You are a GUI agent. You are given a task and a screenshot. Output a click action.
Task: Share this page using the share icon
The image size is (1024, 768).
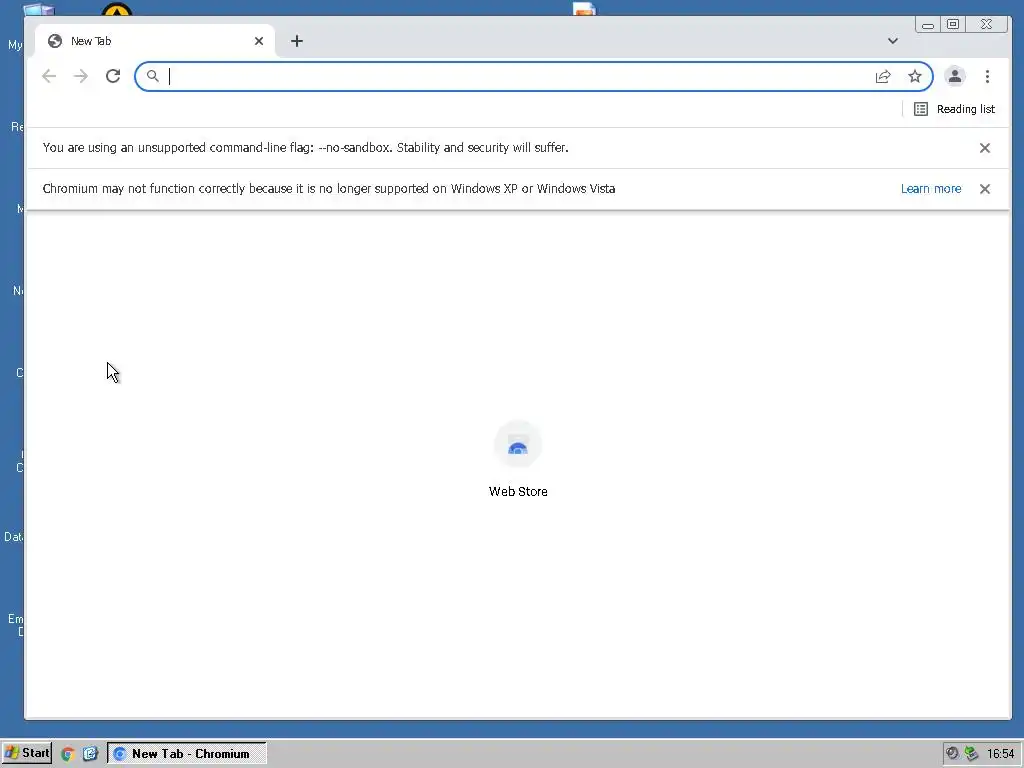883,76
